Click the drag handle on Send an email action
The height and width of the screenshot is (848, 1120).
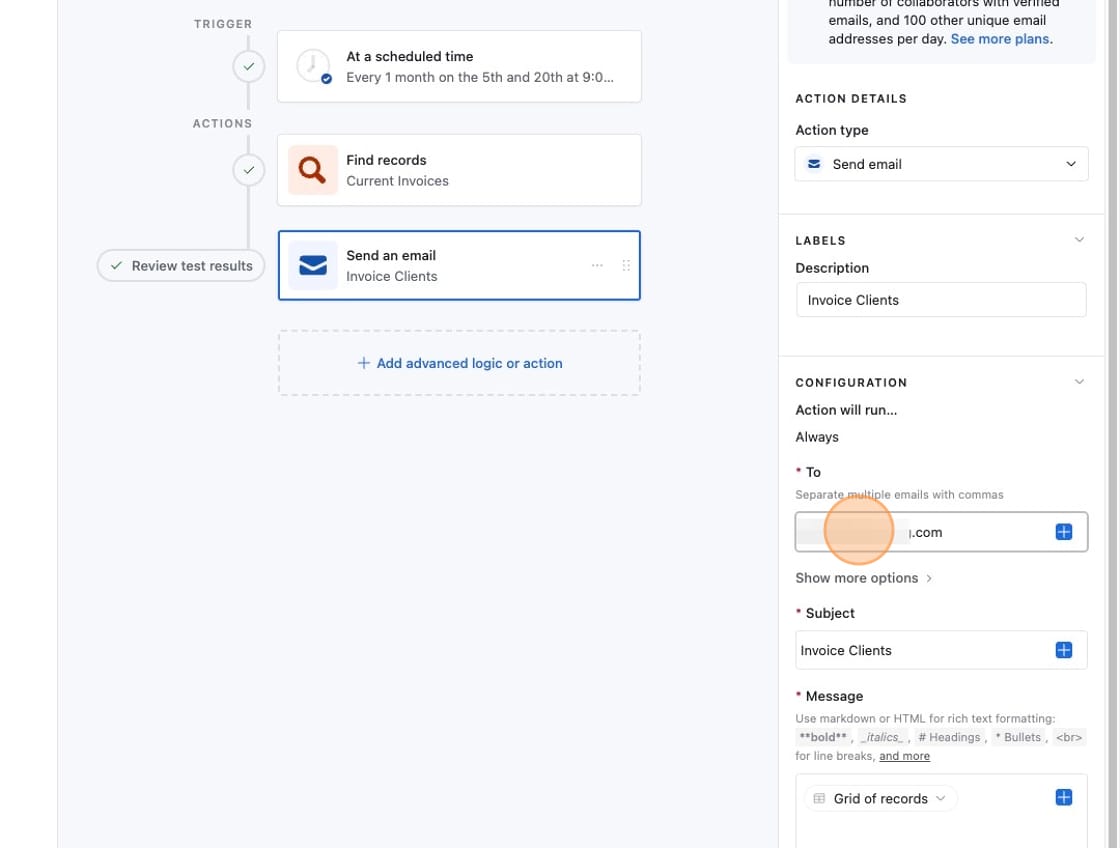pos(627,265)
